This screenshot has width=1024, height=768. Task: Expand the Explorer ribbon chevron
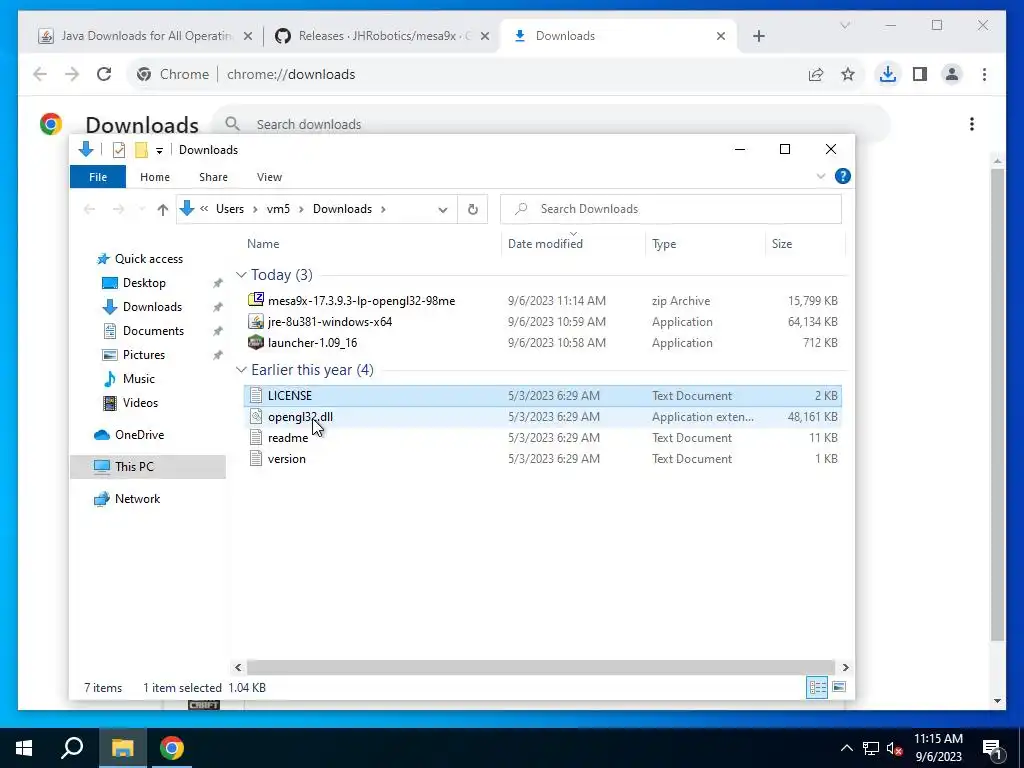(821, 176)
